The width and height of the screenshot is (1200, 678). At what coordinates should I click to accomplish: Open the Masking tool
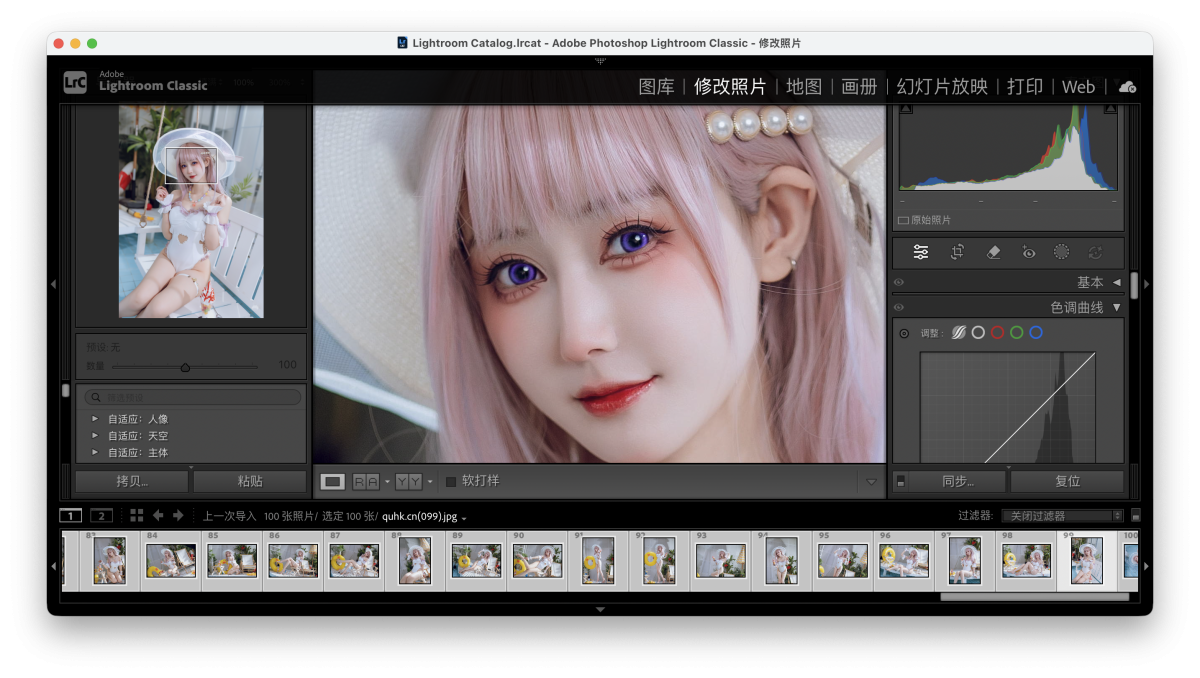pos(1061,253)
